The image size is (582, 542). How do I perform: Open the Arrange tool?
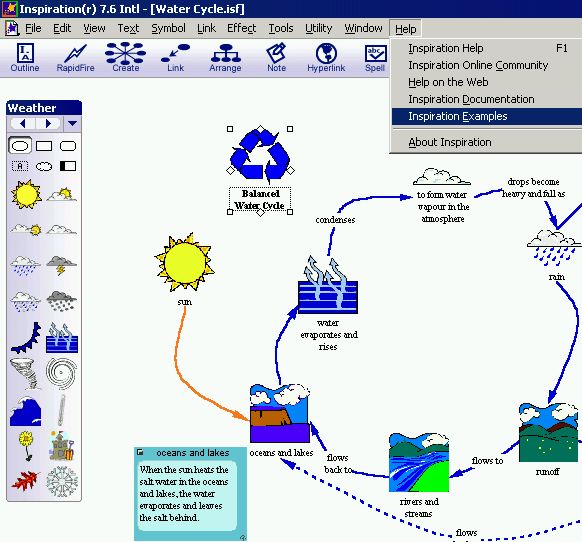[225, 57]
